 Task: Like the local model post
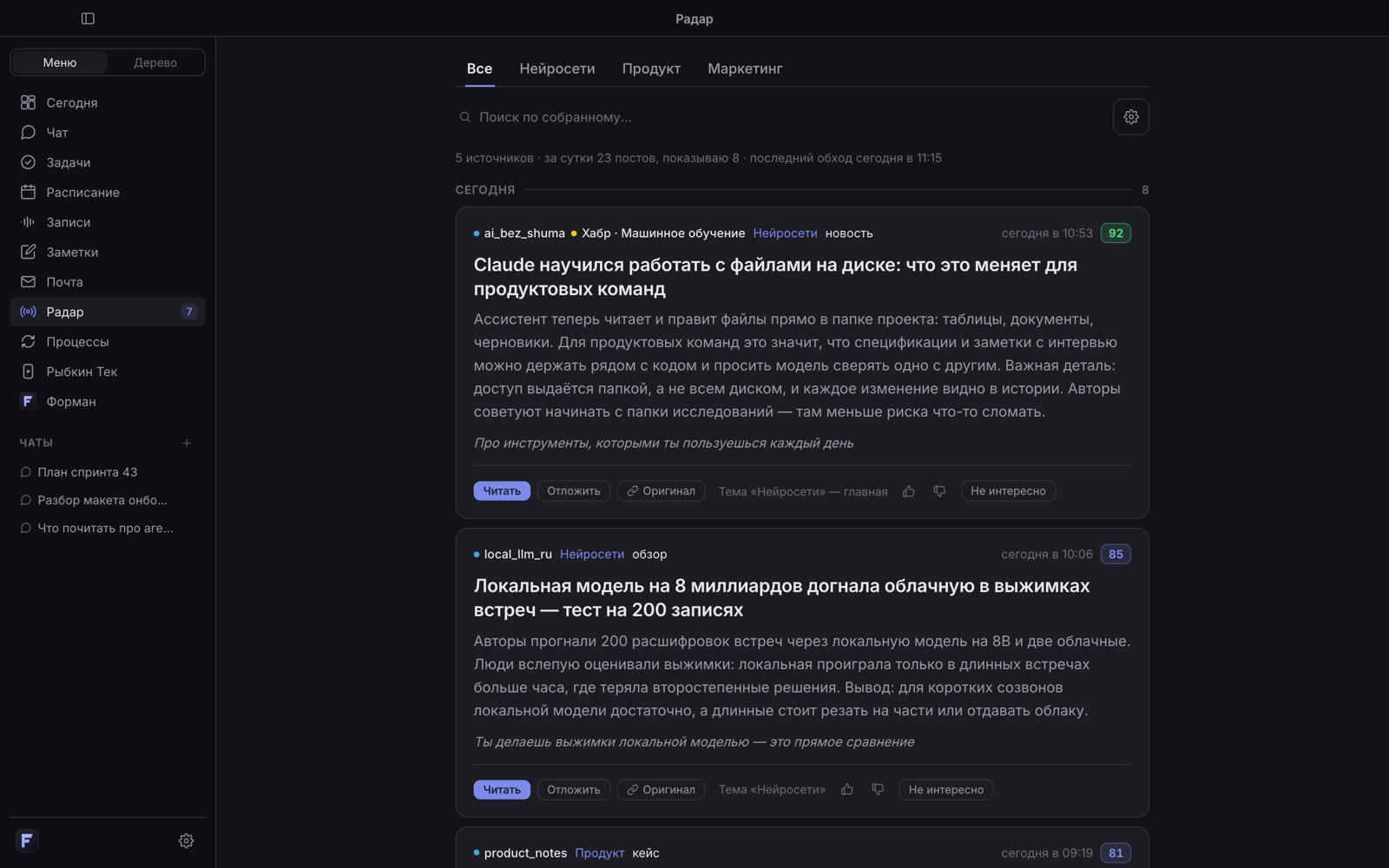point(847,790)
